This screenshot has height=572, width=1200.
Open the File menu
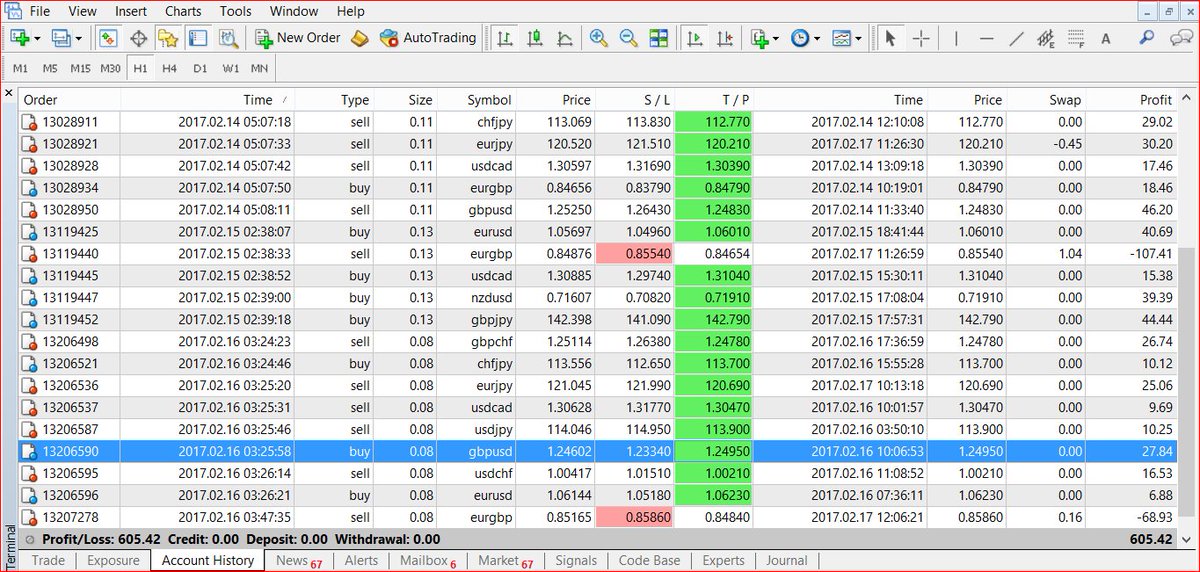click(39, 11)
